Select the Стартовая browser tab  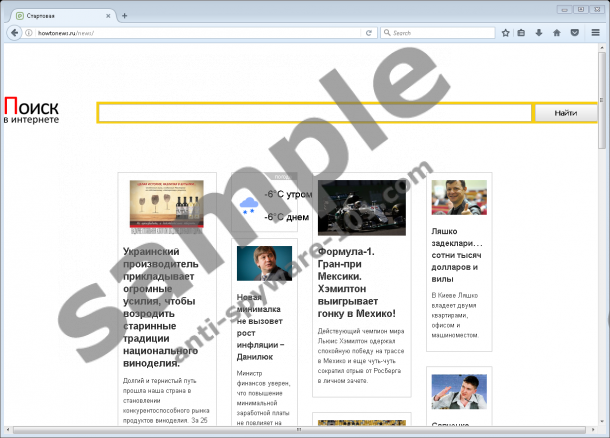click(x=60, y=15)
